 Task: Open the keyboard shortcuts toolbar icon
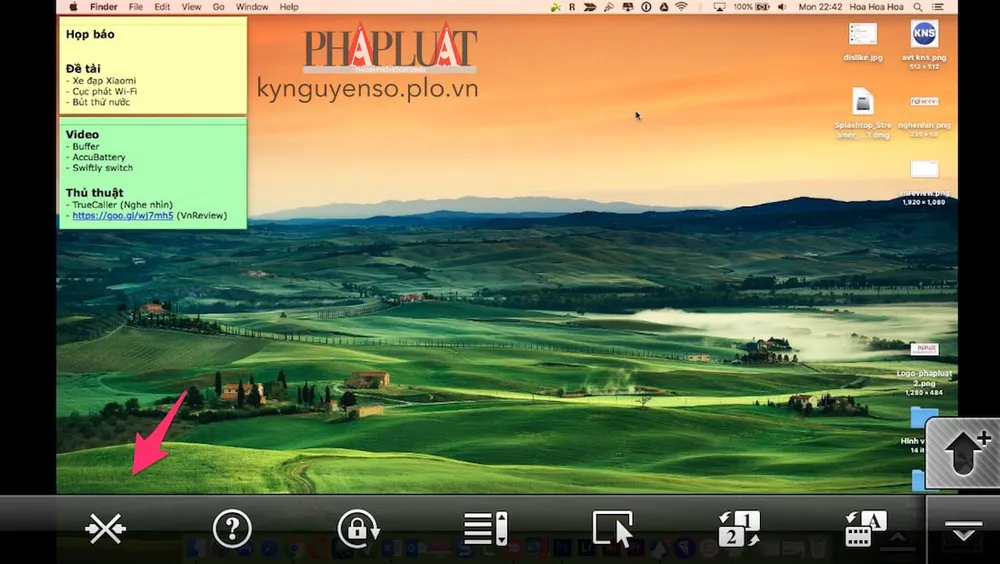(866, 528)
